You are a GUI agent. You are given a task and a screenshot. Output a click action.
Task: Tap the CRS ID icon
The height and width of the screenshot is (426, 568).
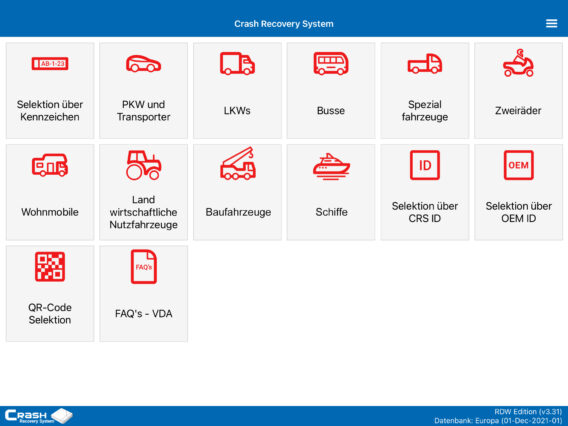(x=425, y=165)
